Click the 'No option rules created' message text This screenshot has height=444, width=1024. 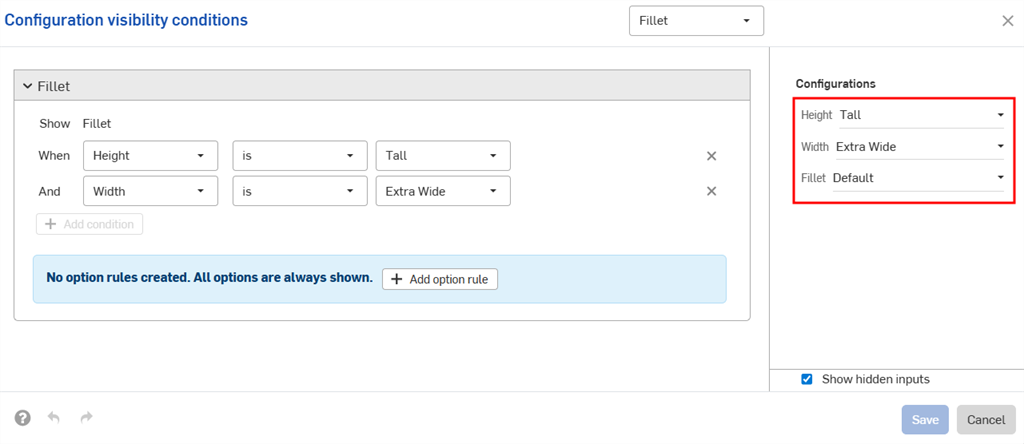[x=210, y=278]
